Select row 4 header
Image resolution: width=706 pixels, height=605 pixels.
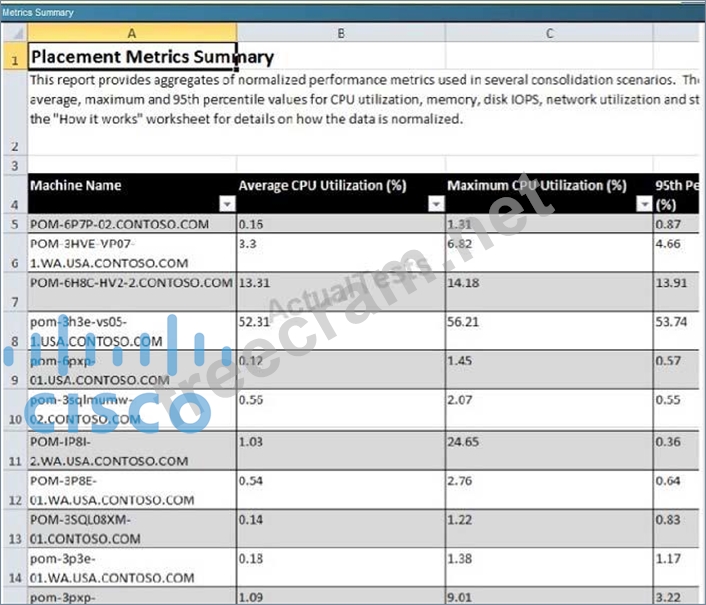point(13,204)
